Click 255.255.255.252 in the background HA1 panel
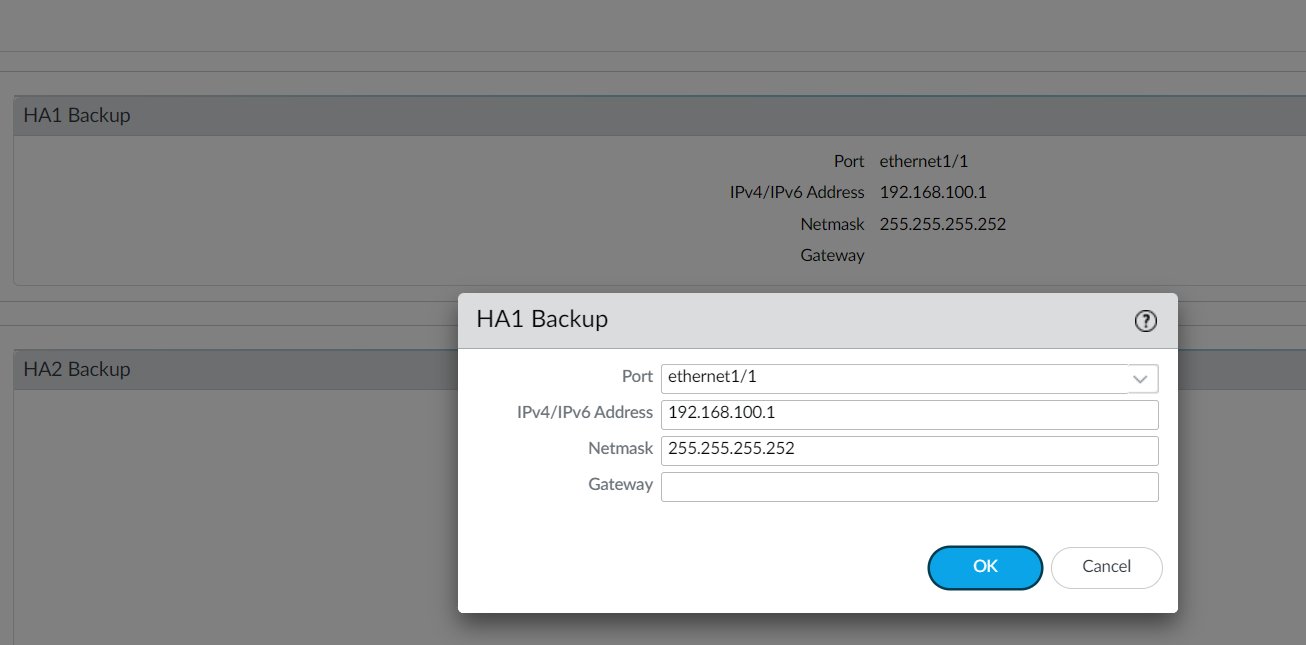The height and width of the screenshot is (645, 1306). pyautogui.click(x=942, y=224)
